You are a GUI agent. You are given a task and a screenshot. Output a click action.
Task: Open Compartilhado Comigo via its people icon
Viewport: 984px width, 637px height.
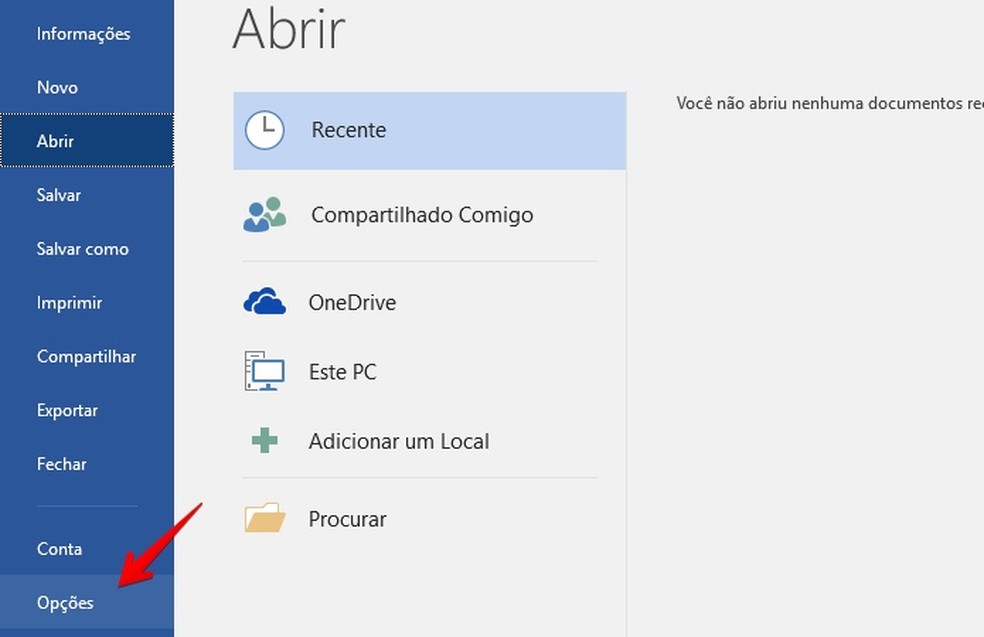coord(263,214)
